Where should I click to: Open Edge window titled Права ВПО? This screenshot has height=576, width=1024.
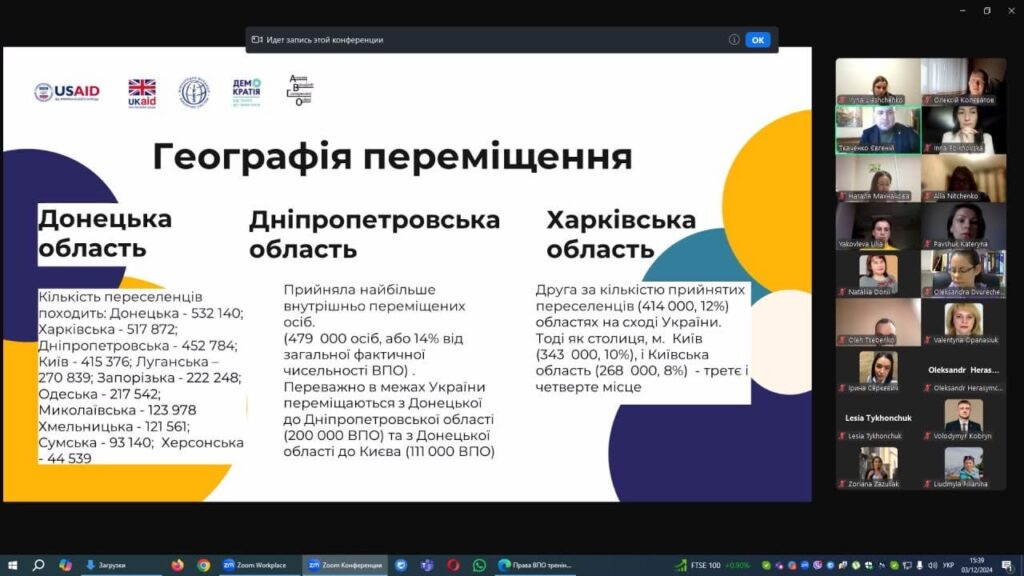537,565
